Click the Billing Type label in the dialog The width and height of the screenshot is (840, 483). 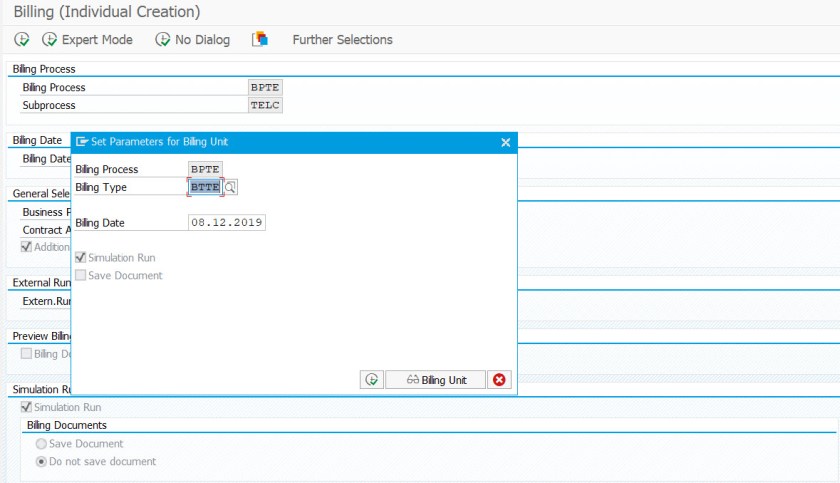101,187
